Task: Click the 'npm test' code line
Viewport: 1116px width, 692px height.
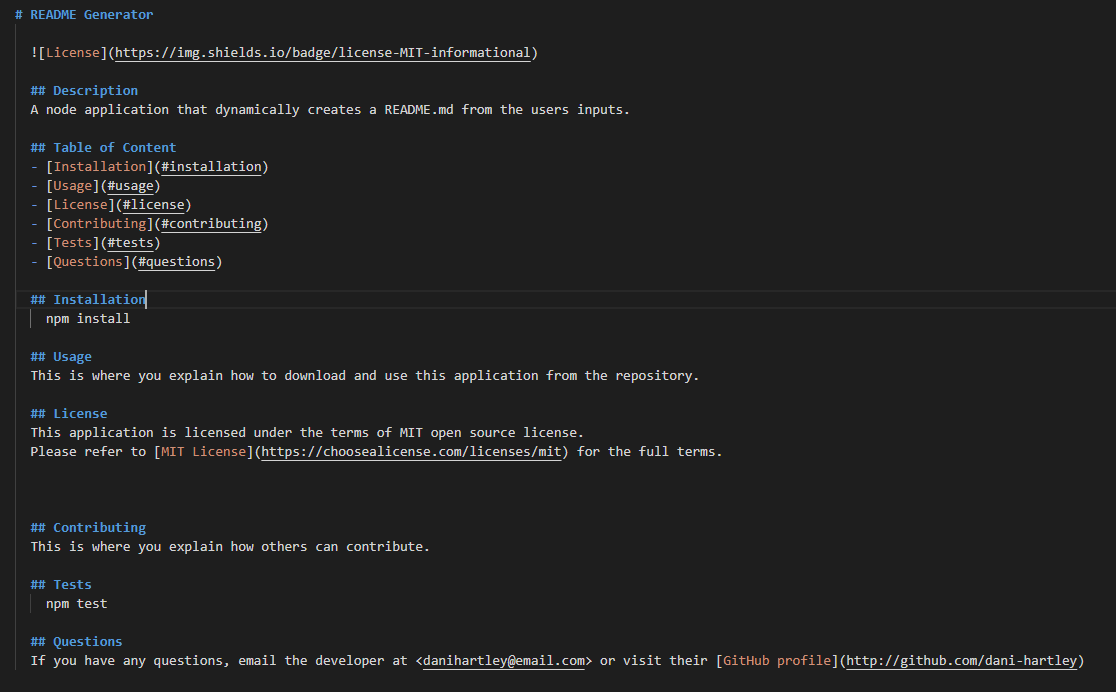Action: click(x=77, y=604)
